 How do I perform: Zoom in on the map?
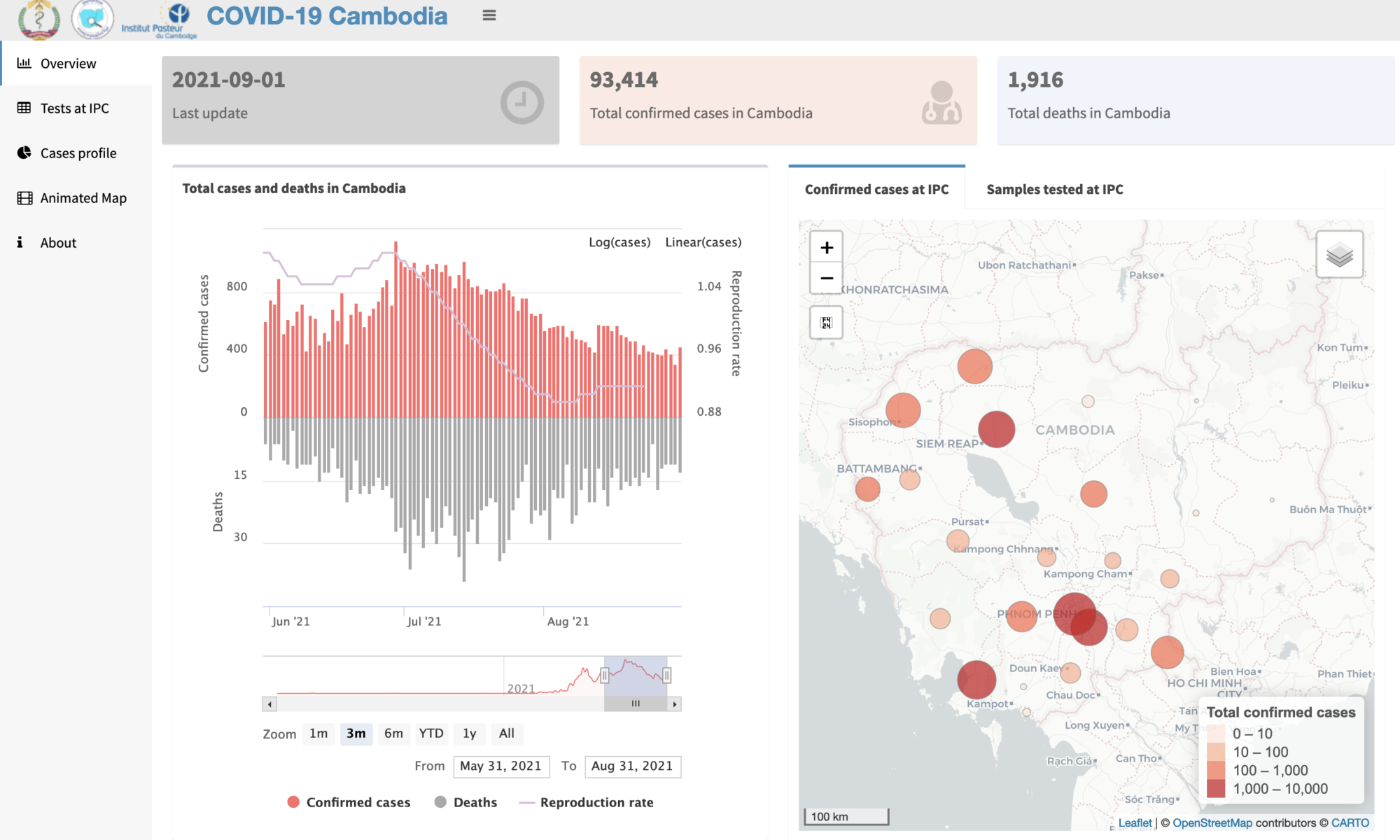pos(827,248)
